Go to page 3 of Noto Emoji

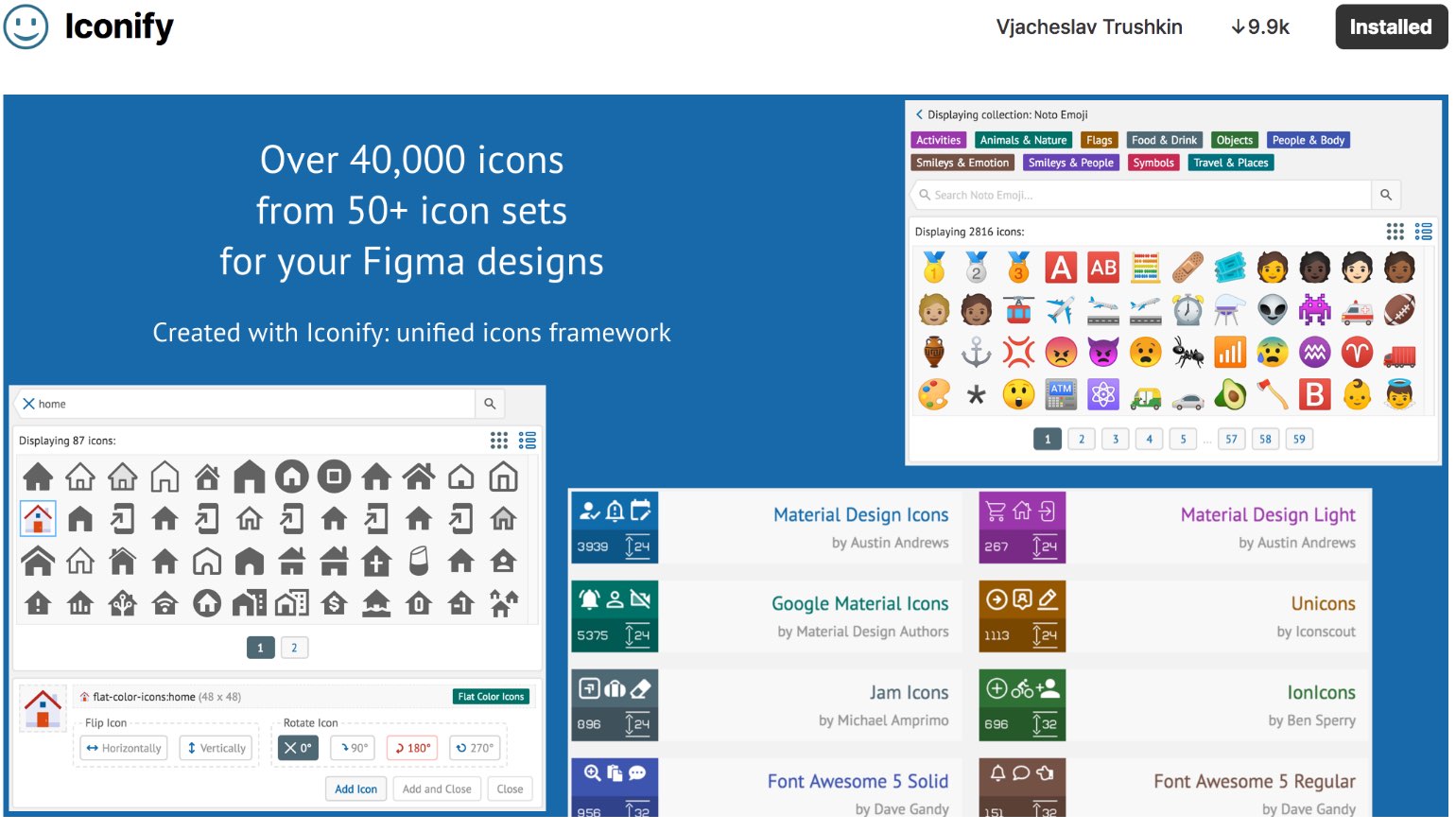[1116, 439]
